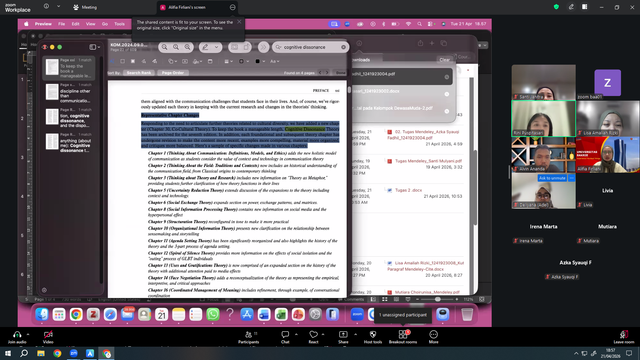Click the More button in Zoom toolbar
The width and height of the screenshot is (640, 360).
coord(433,337)
